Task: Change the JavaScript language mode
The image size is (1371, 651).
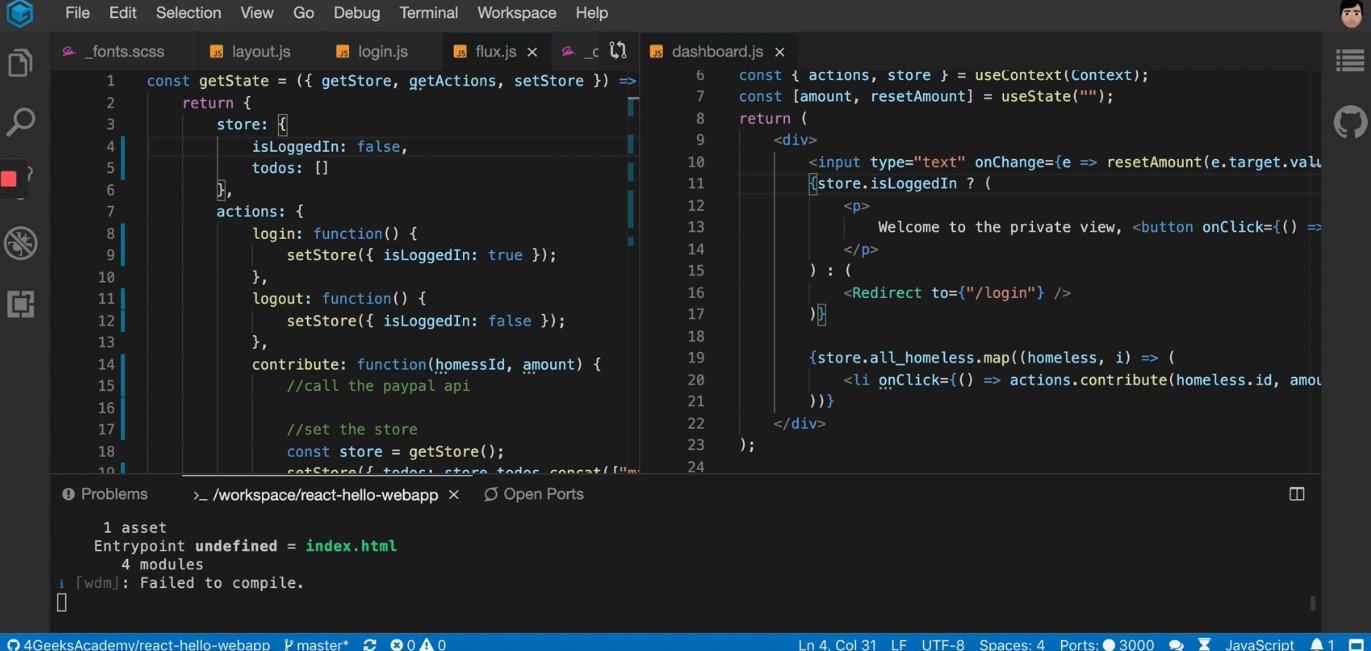Action: (x=1258, y=644)
